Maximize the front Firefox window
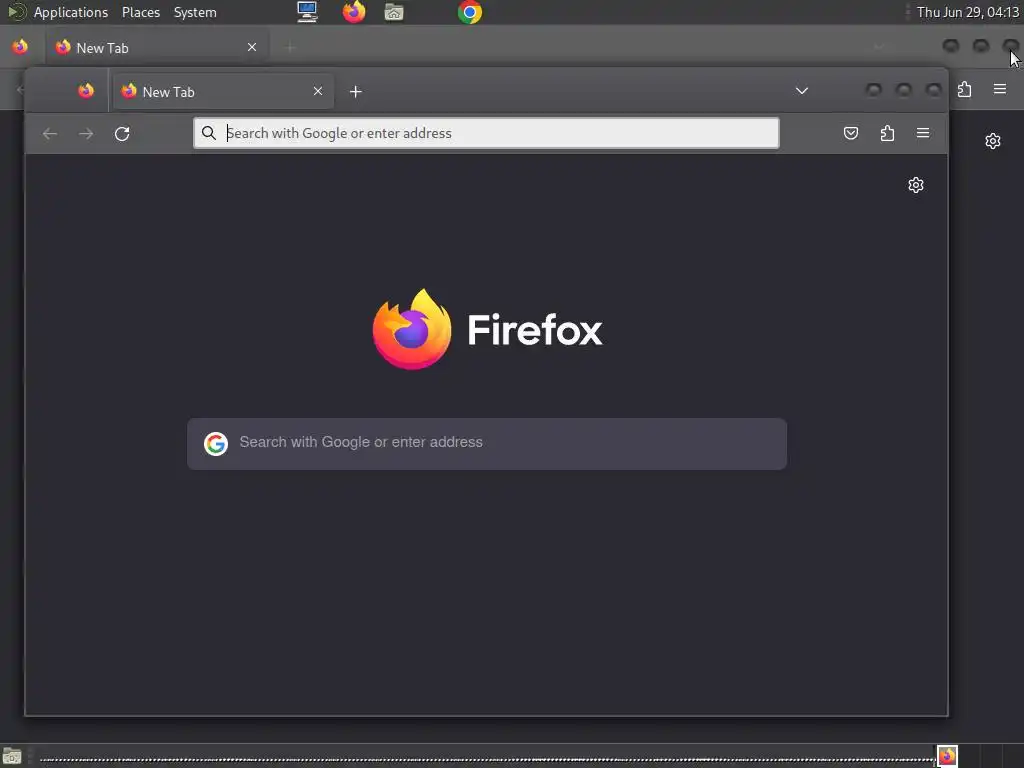The image size is (1024, 768). (903, 90)
